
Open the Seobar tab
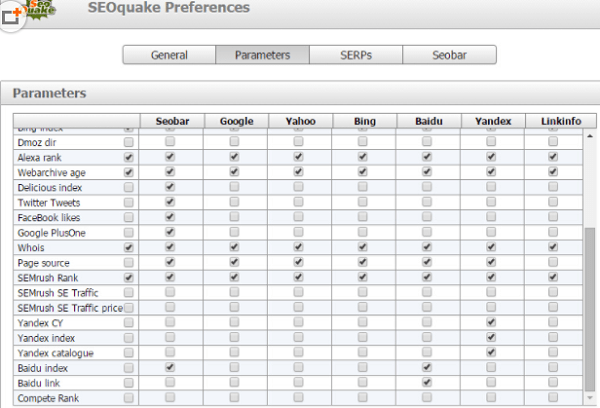coord(449,55)
